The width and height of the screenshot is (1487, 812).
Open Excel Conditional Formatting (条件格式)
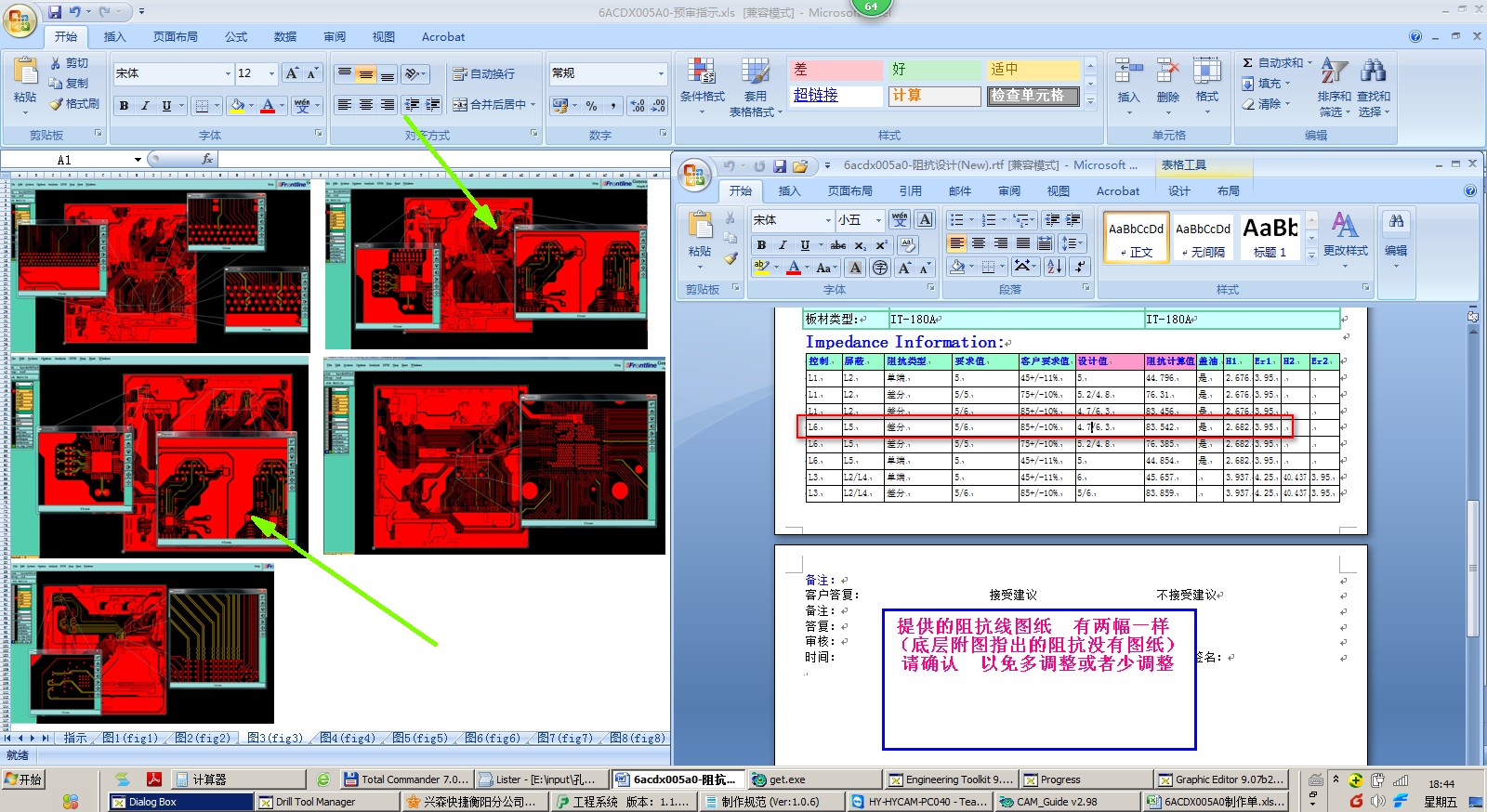click(x=702, y=88)
